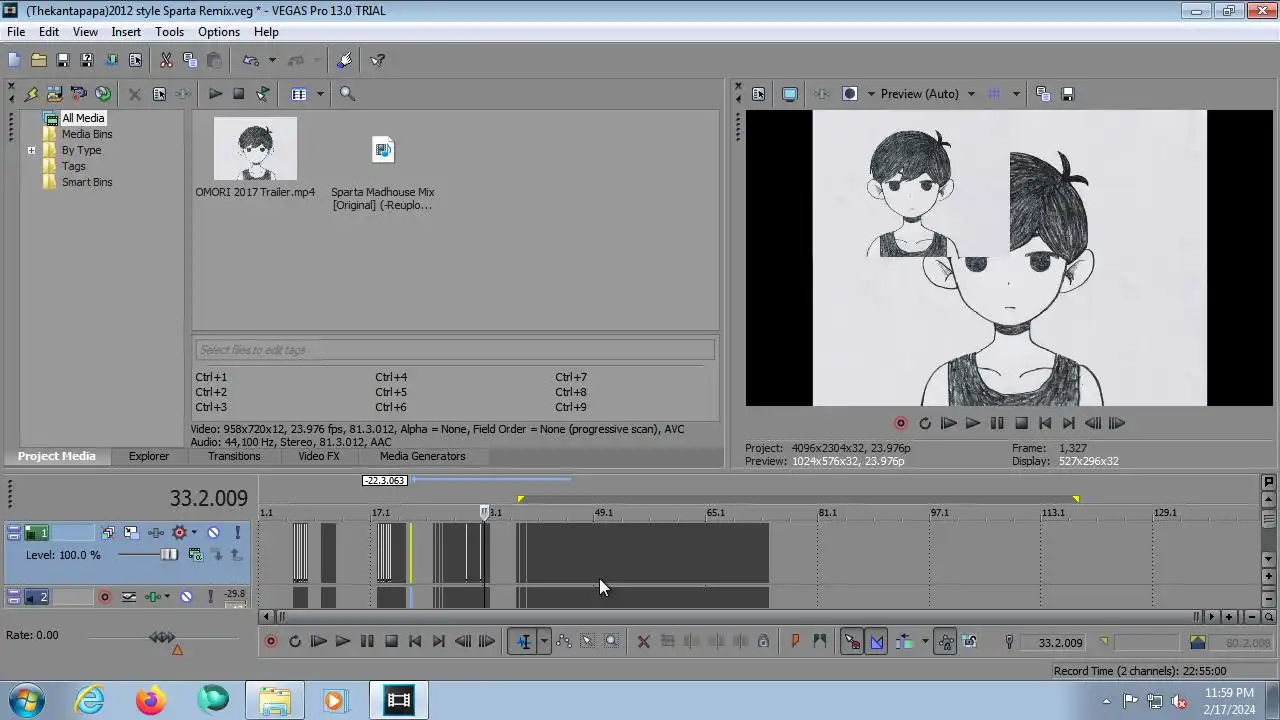
Task: Open the Options menu
Action: [x=218, y=32]
